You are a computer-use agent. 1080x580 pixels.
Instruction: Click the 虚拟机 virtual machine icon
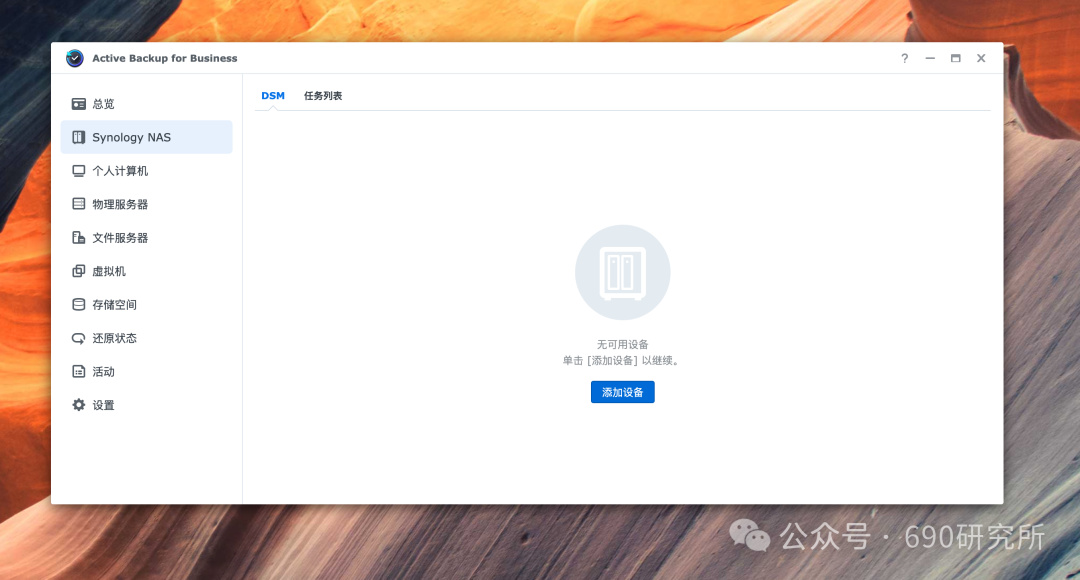[79, 271]
